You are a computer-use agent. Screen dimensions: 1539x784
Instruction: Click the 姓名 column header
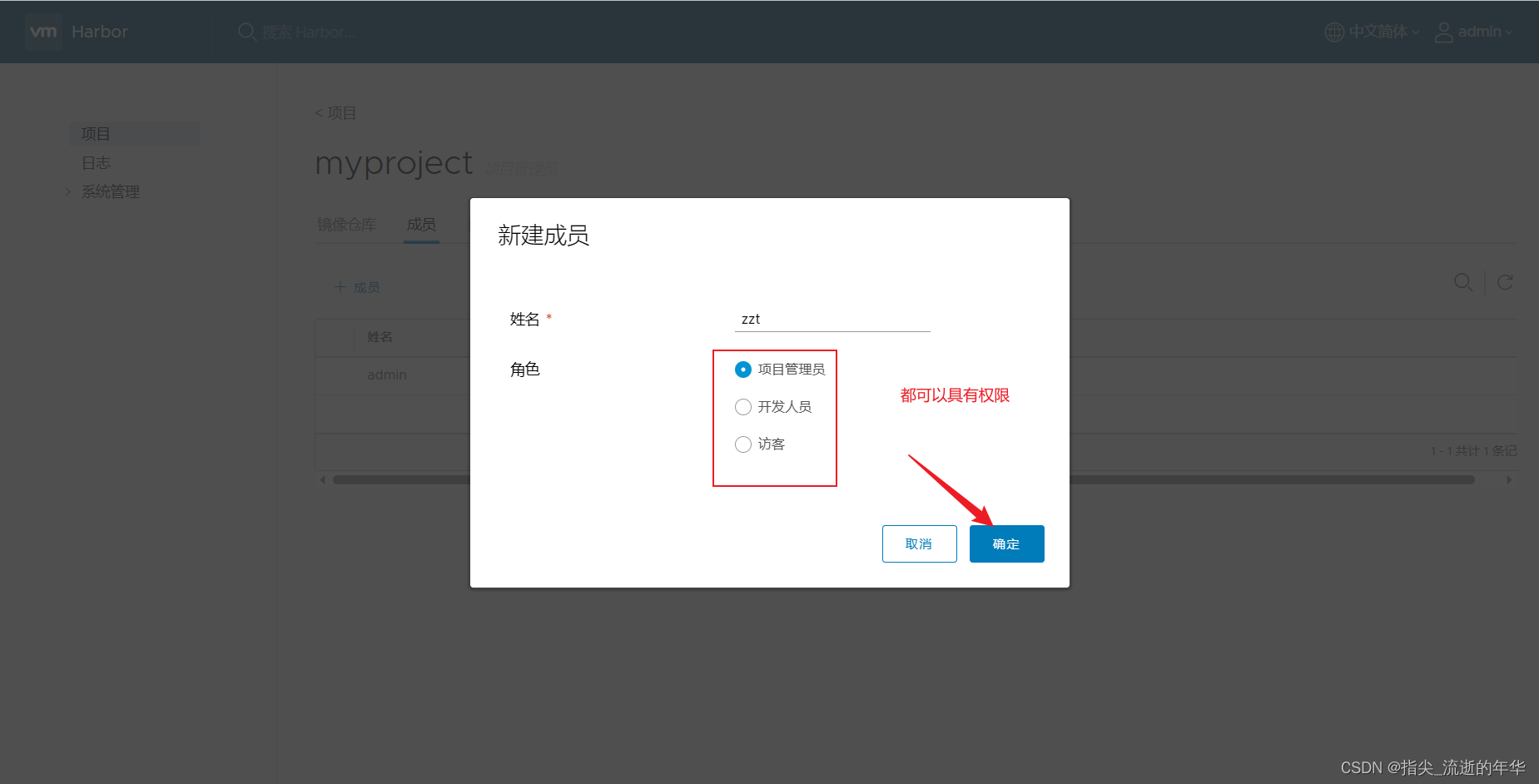380,337
